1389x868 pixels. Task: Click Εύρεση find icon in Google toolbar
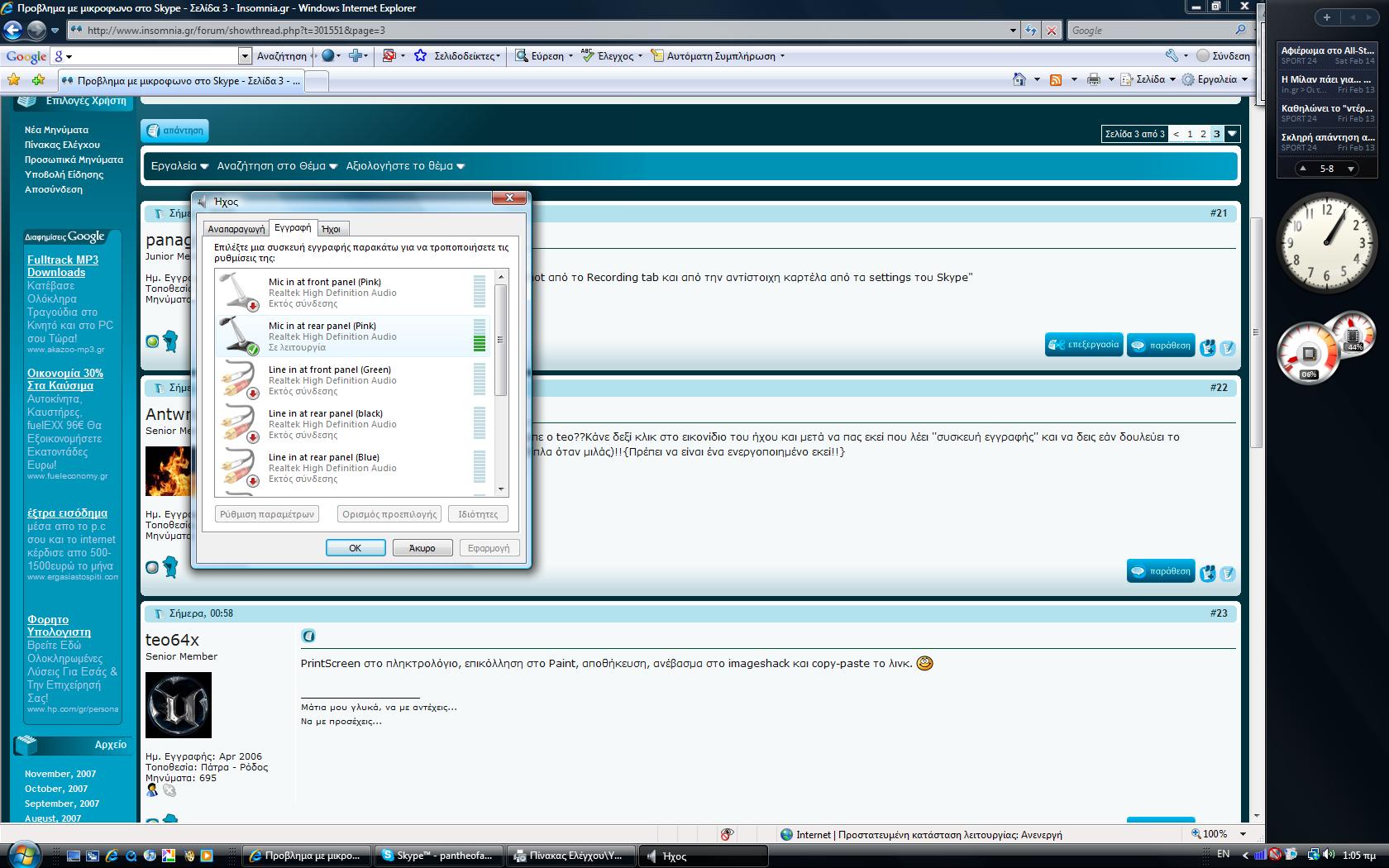coord(539,55)
